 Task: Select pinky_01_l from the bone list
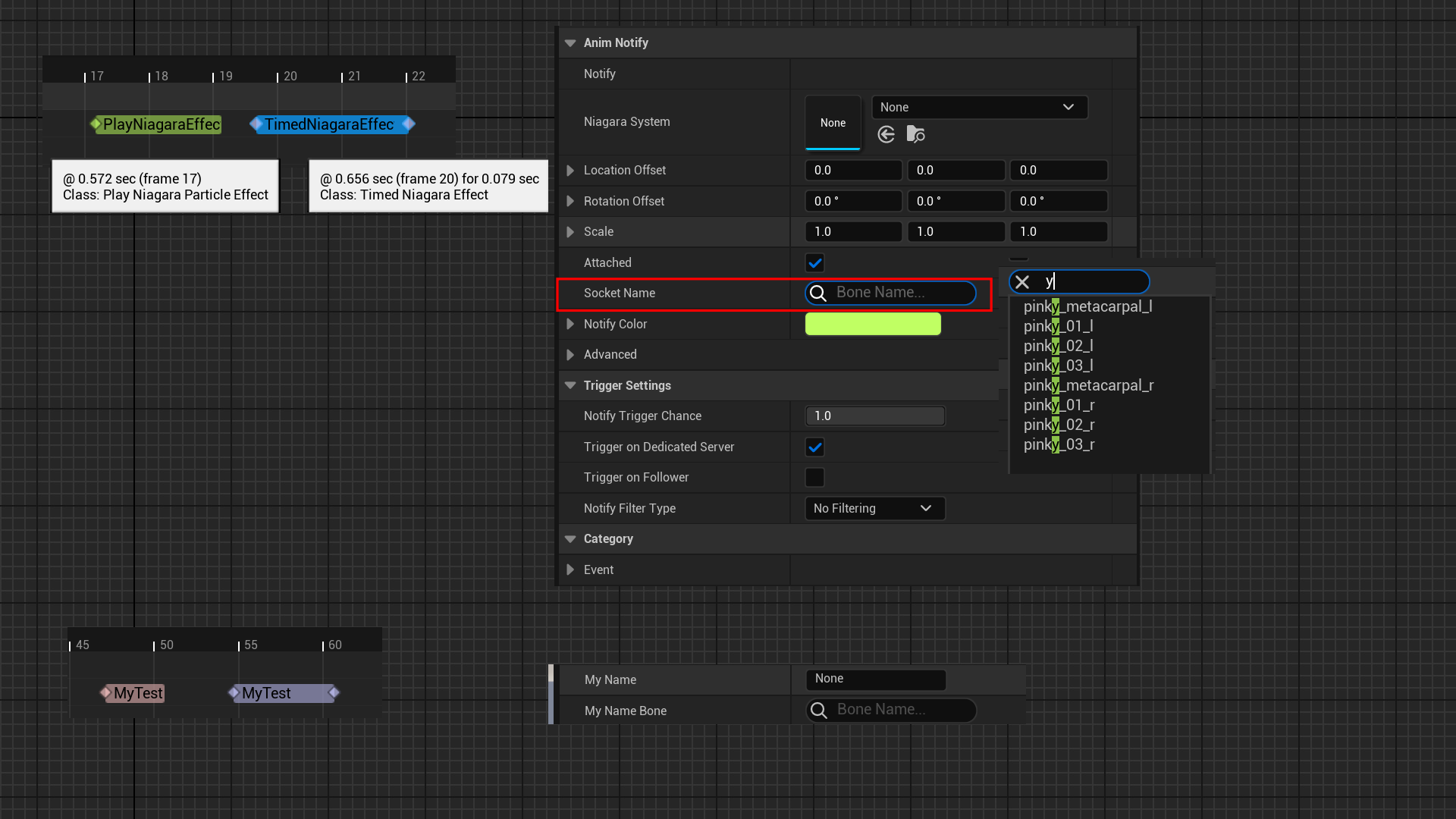(x=1058, y=327)
